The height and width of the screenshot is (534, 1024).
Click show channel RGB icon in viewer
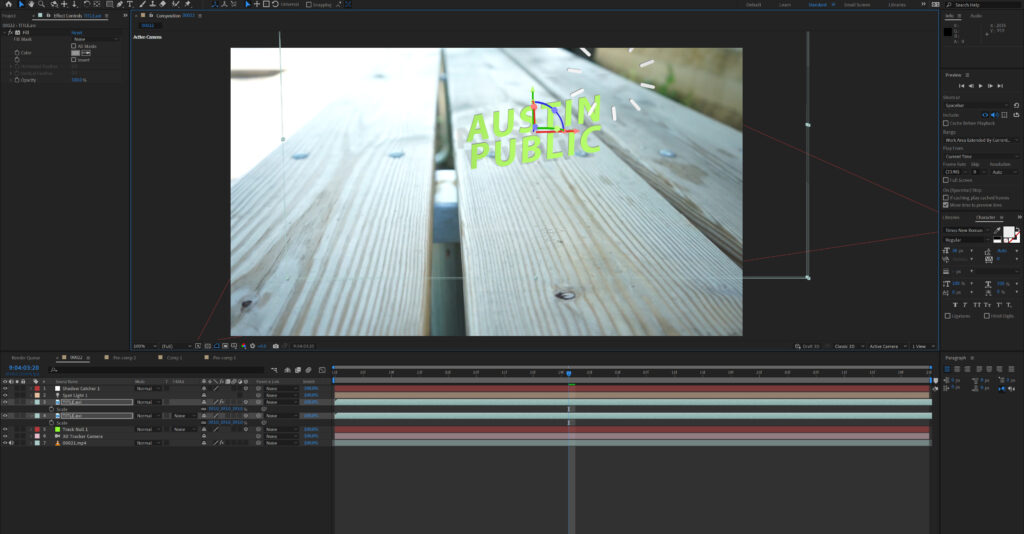[244, 346]
